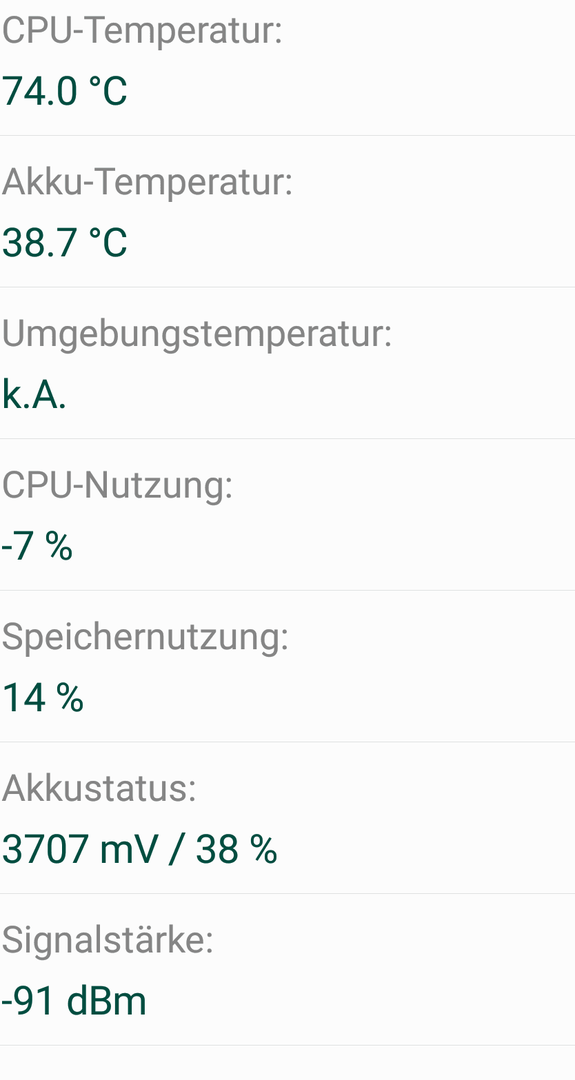
Task: Click the Umgebungstemperatur label
Action: tap(196, 335)
